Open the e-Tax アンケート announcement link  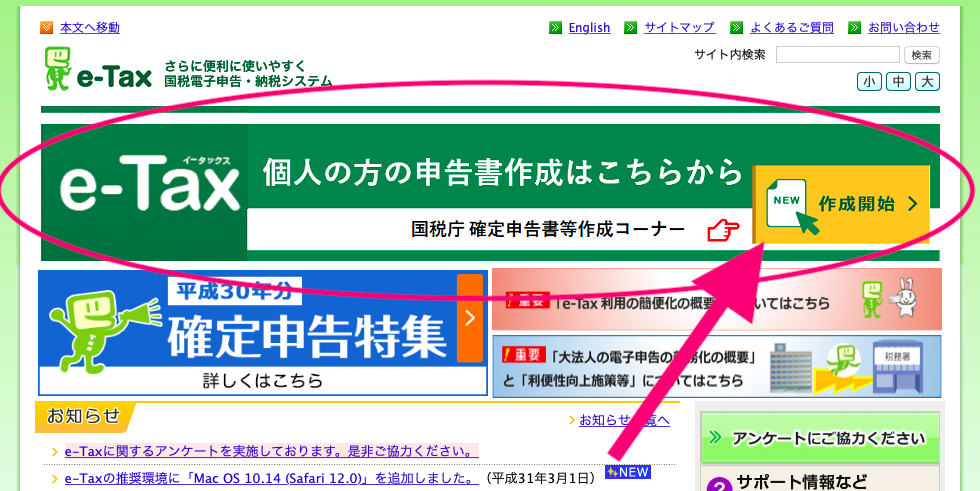tap(272, 451)
